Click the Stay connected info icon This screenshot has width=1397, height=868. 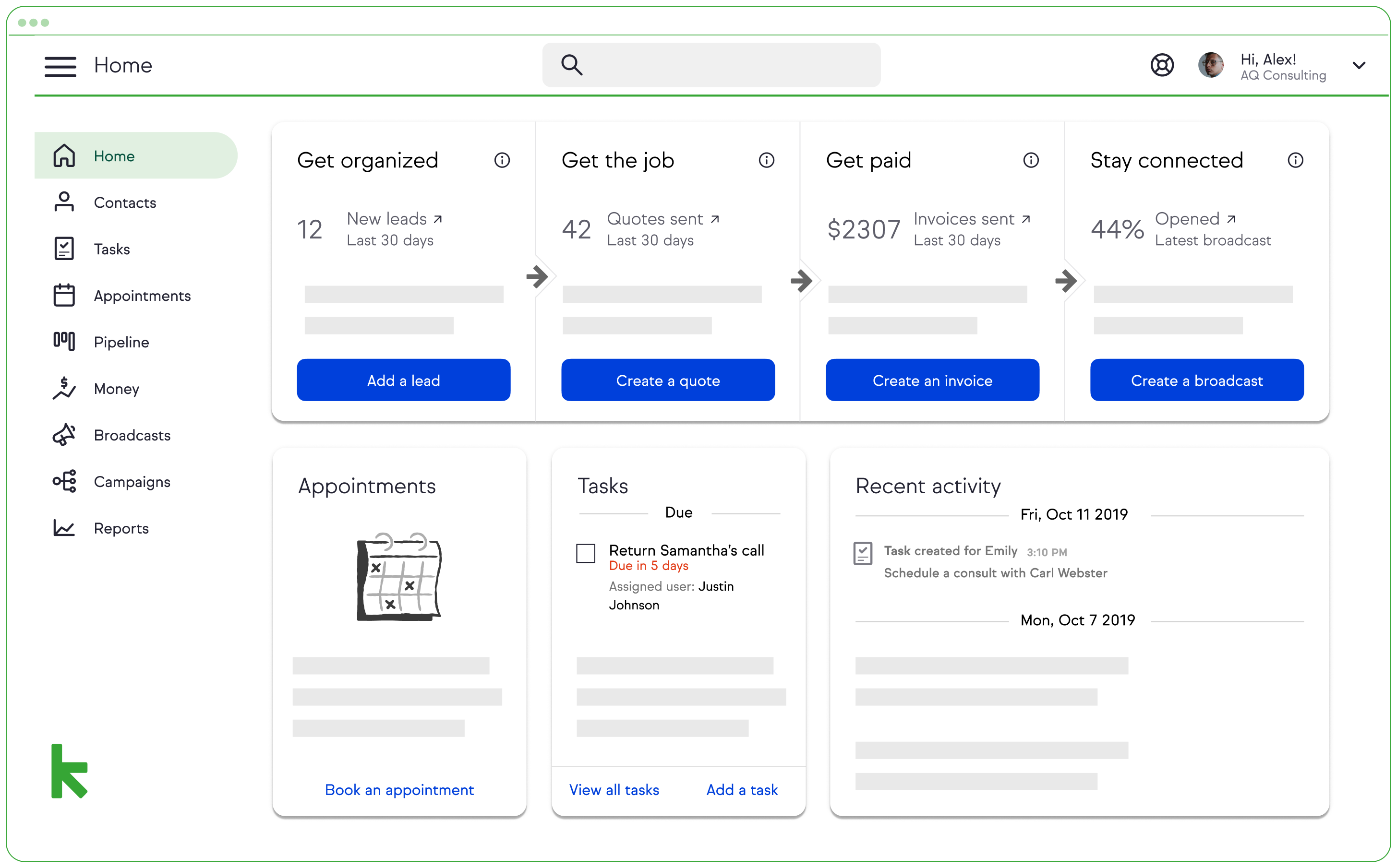tap(1295, 160)
